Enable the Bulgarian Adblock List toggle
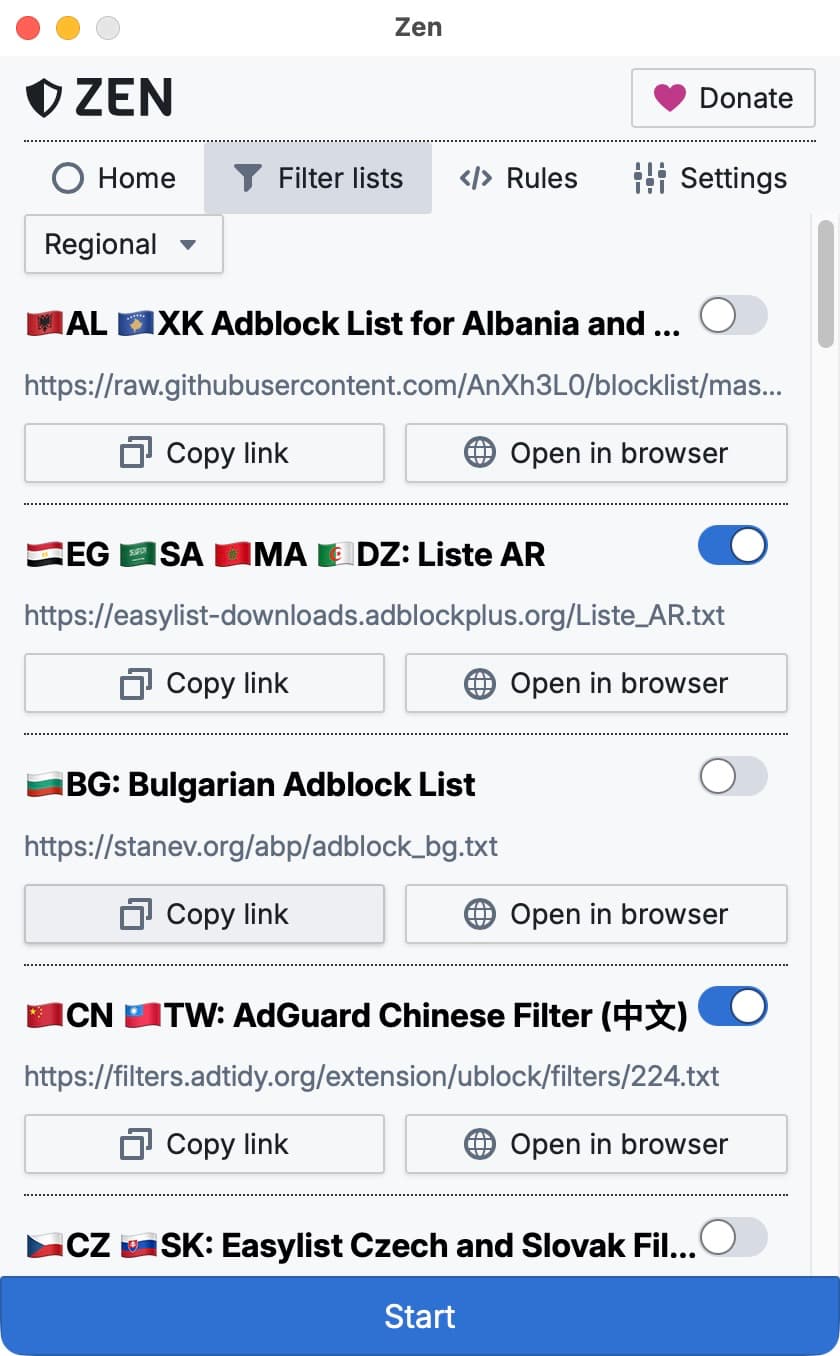 733,776
